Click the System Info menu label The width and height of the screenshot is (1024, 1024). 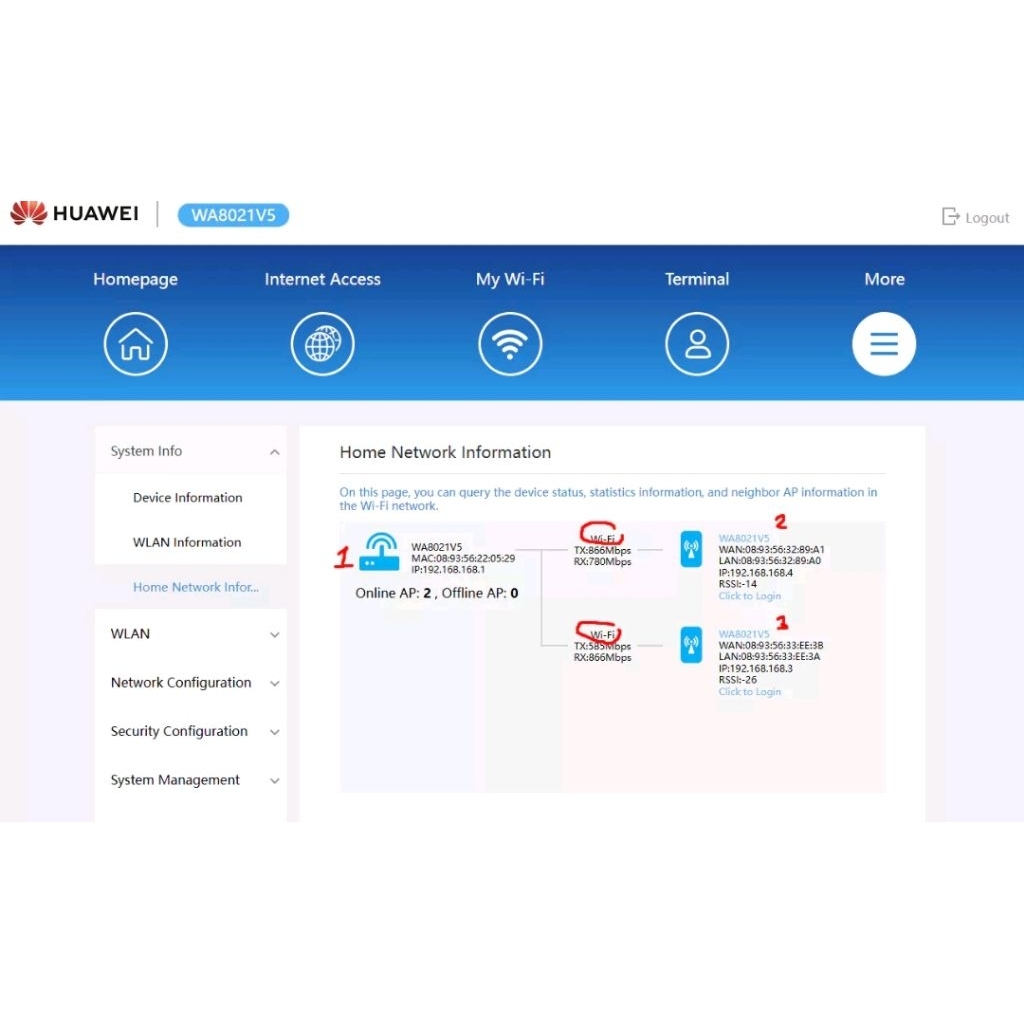(146, 451)
